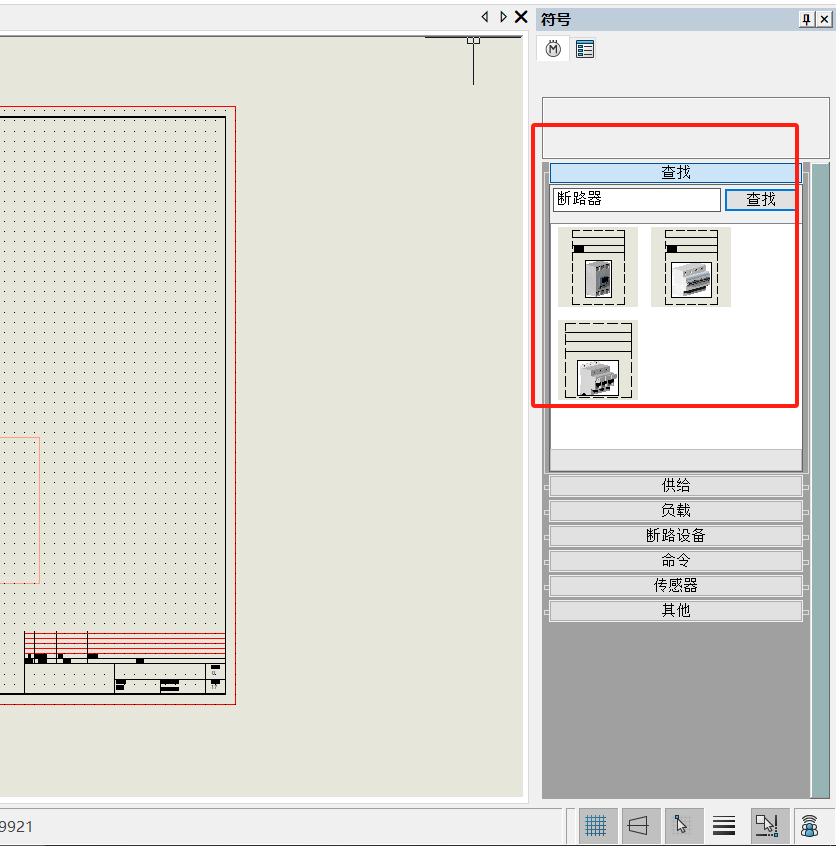Toggle object snap cursor icon in the status bar
This screenshot has width=836, height=846.
tap(682, 825)
